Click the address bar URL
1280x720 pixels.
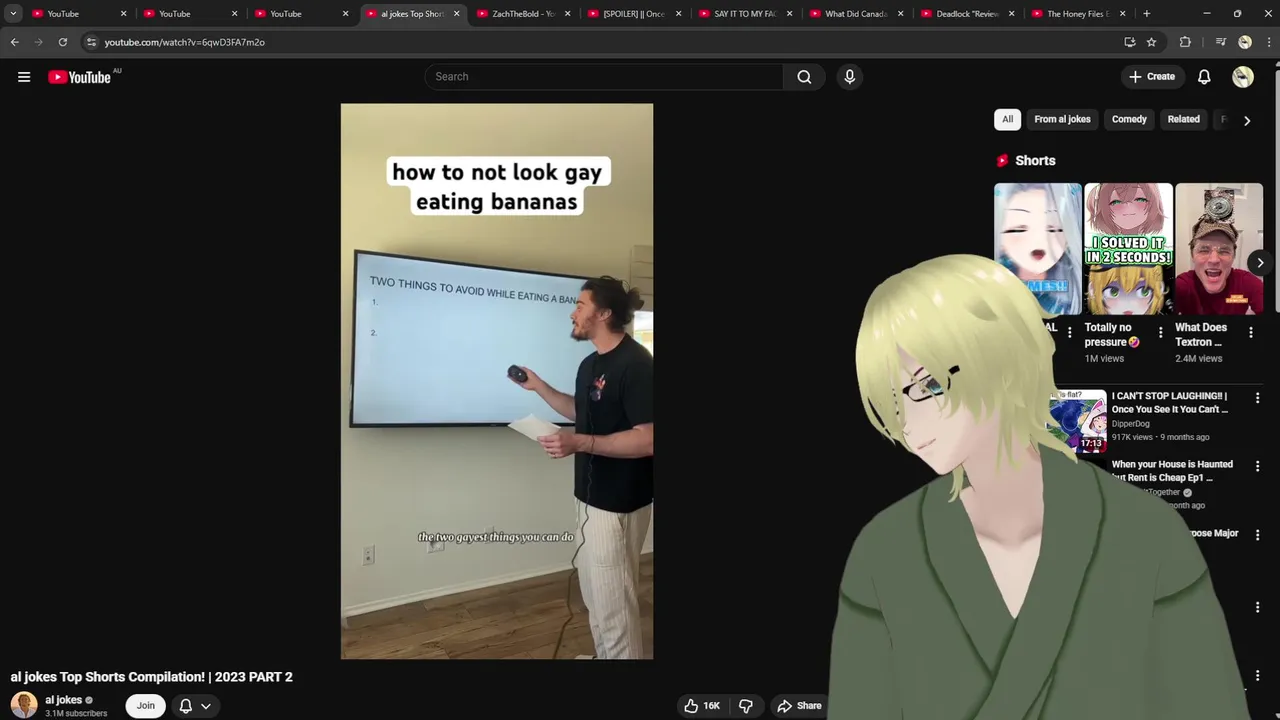coord(185,42)
